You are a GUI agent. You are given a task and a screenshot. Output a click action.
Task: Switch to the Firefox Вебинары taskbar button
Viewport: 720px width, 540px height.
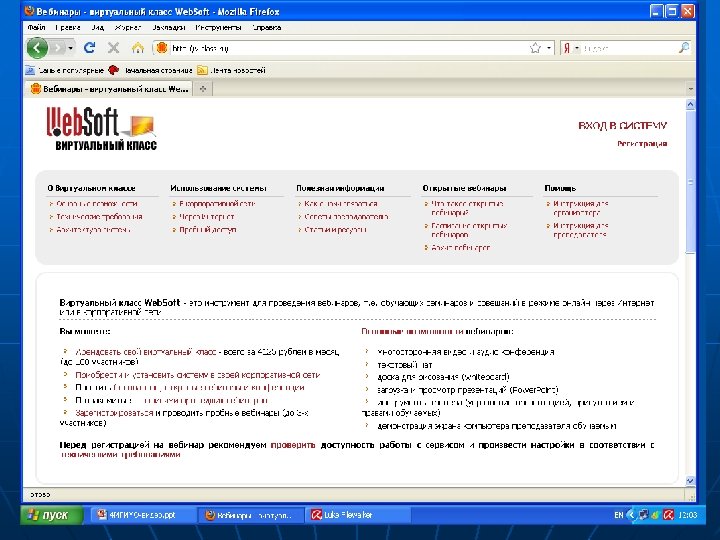click(251, 515)
